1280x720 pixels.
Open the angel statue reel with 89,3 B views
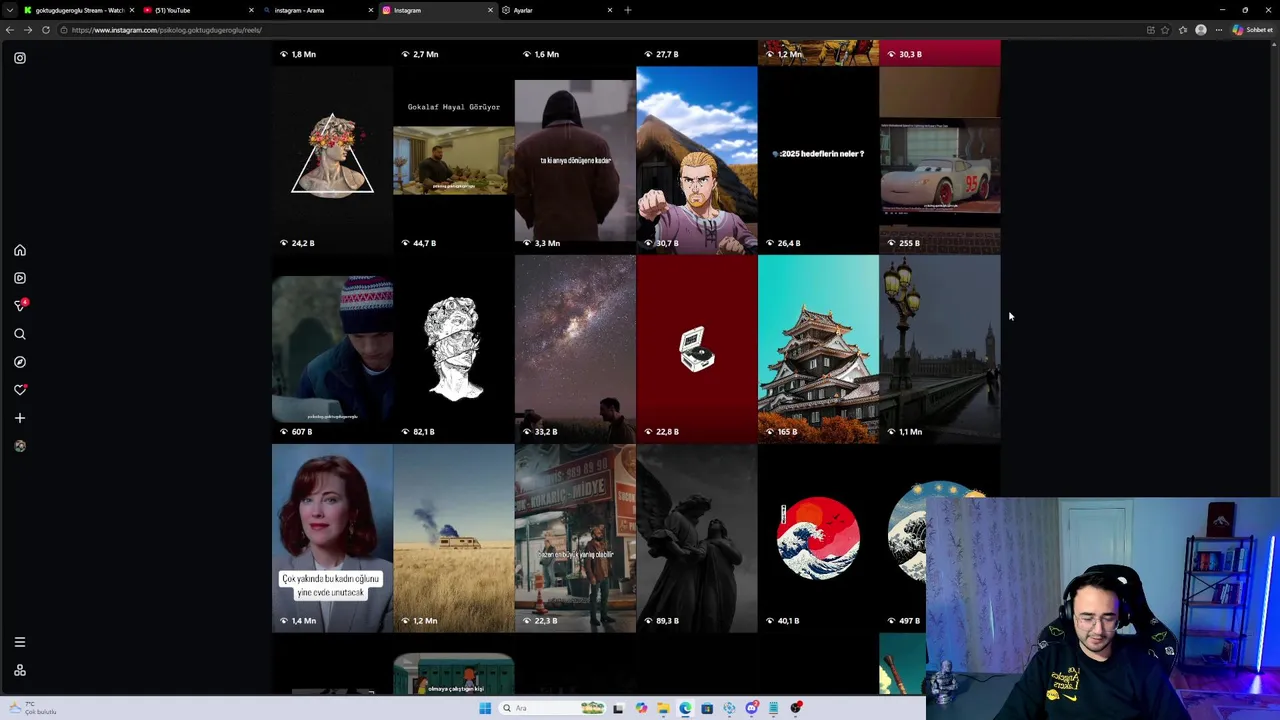click(x=697, y=538)
